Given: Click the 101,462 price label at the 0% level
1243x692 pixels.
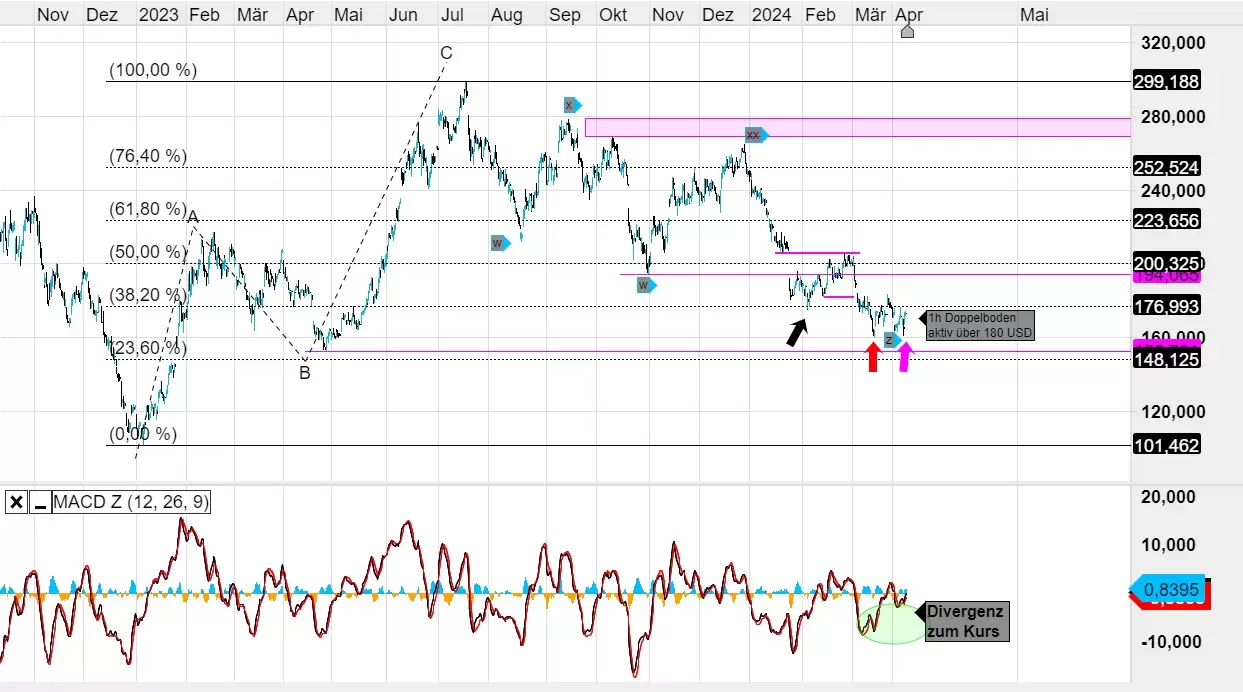Looking at the screenshot, I should [x=1166, y=445].
